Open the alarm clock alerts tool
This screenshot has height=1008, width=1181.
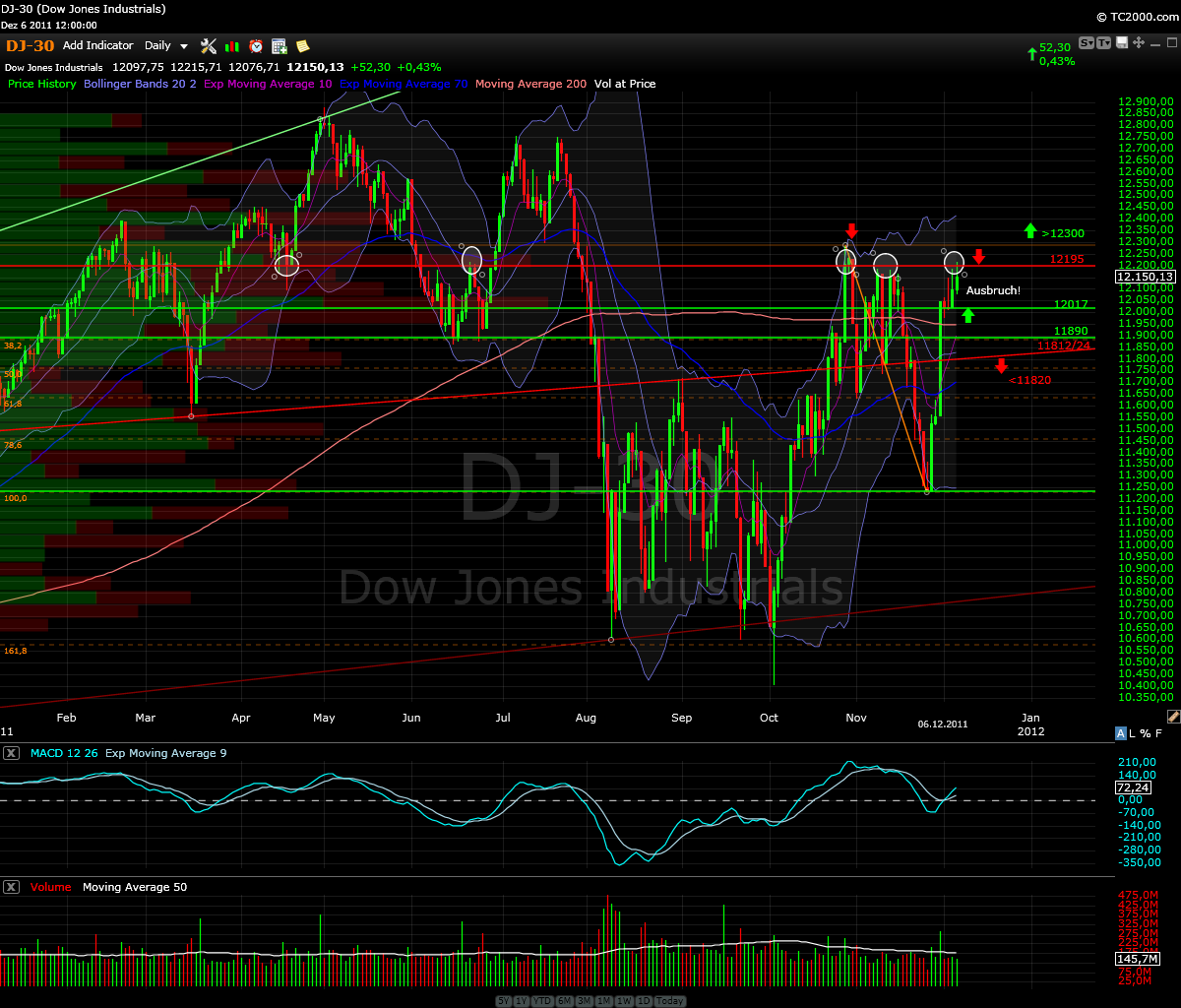point(254,45)
